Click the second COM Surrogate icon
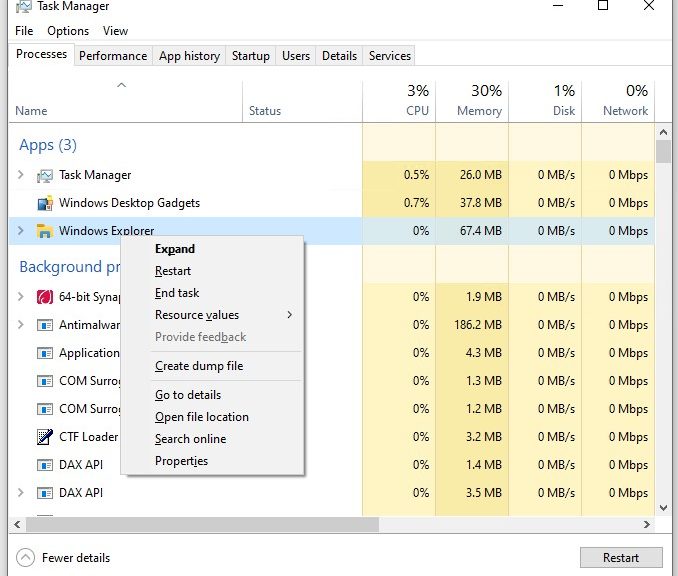The width and height of the screenshot is (678, 576). pyautogui.click(x=45, y=409)
